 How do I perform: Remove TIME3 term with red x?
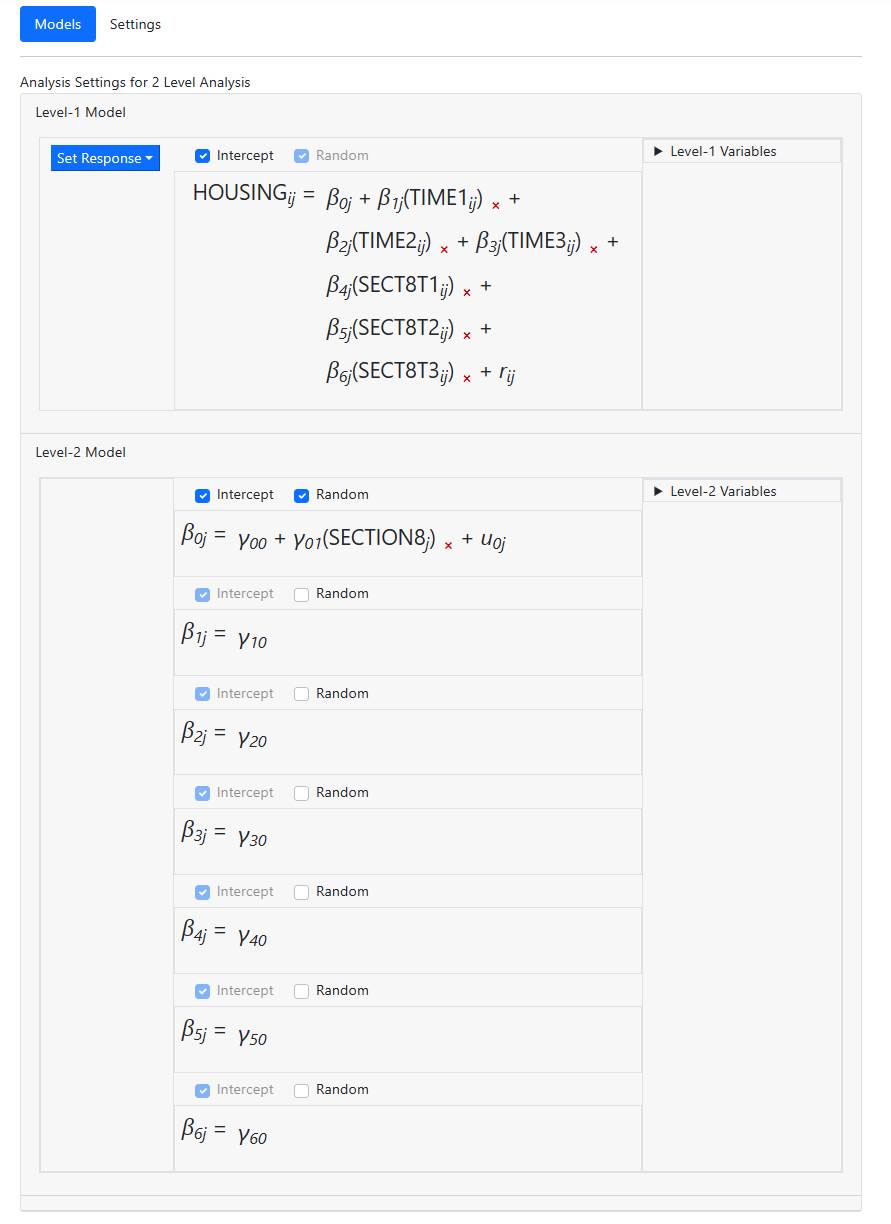594,249
